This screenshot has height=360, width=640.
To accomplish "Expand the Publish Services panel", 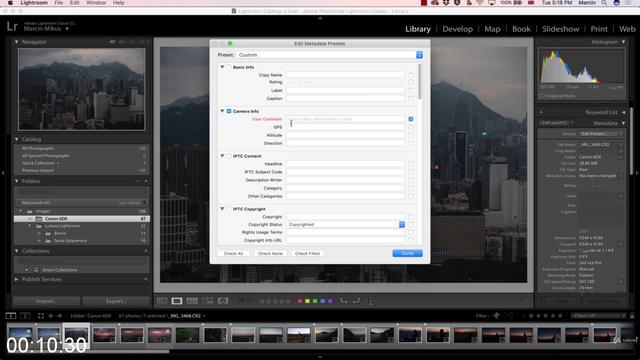I will [x=17, y=279].
